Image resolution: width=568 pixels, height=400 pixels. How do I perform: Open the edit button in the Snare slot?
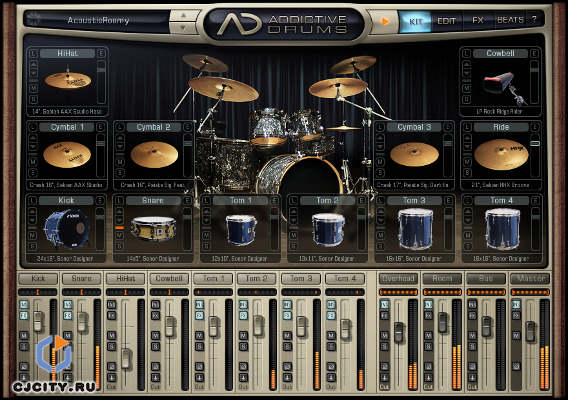click(x=188, y=201)
